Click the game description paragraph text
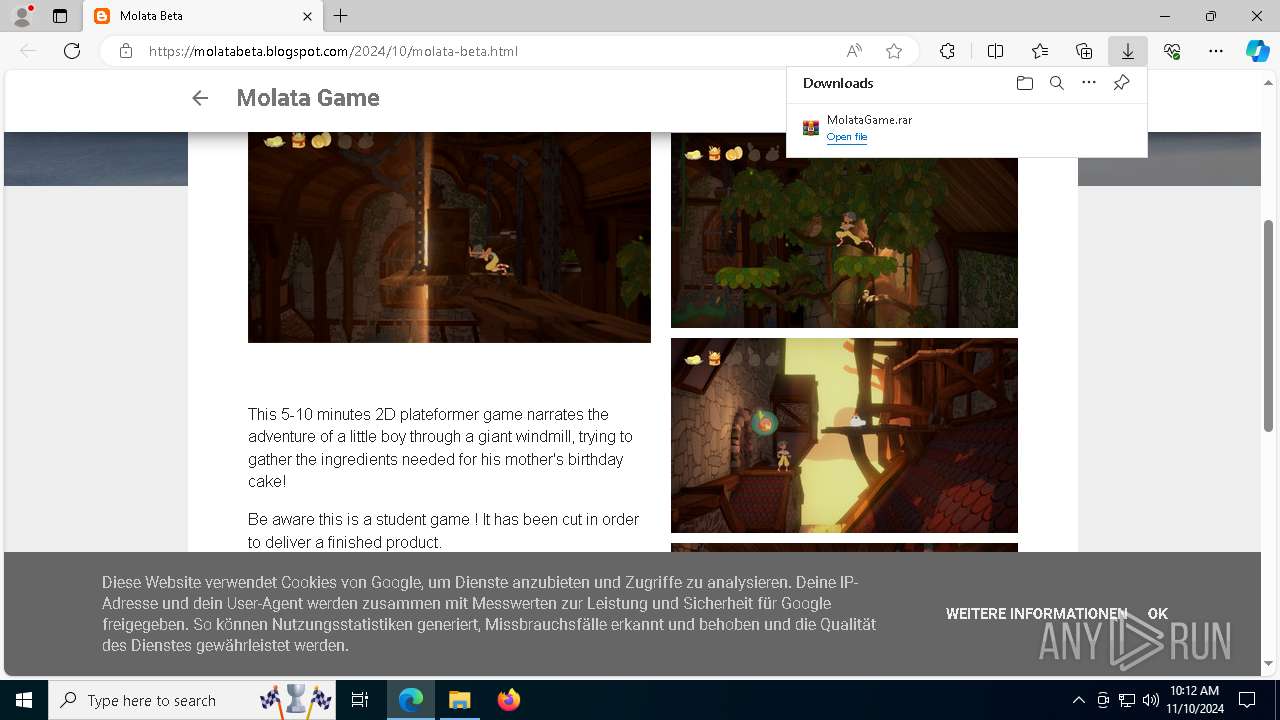The width and height of the screenshot is (1280, 720). point(442,448)
